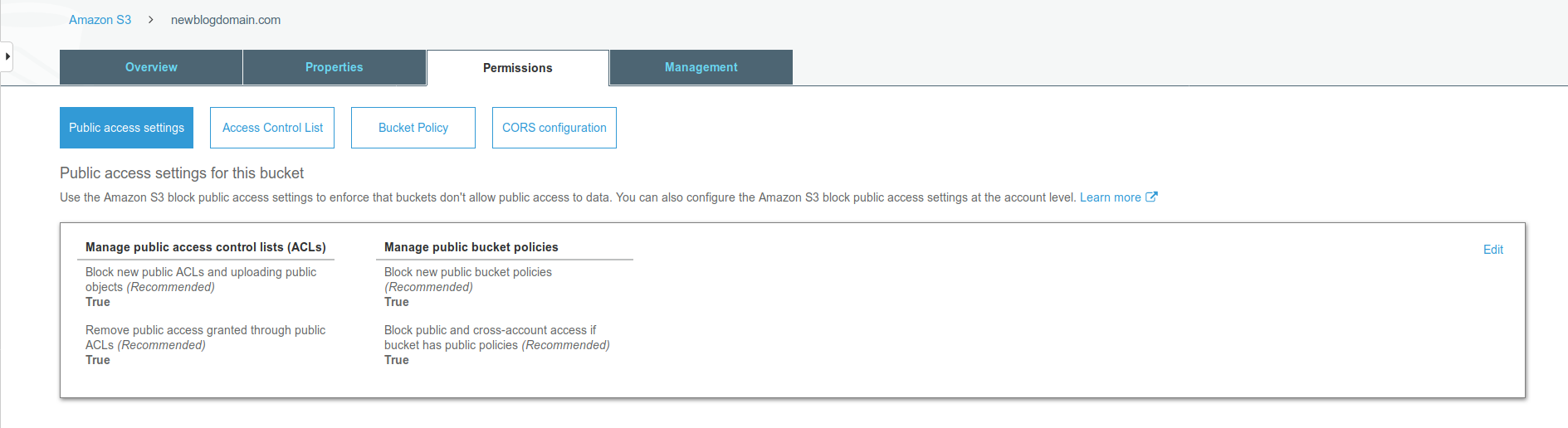Viewport: 1568px width, 428px height.
Task: Go to Amazon S3 breadcrumb link
Action: (x=100, y=20)
